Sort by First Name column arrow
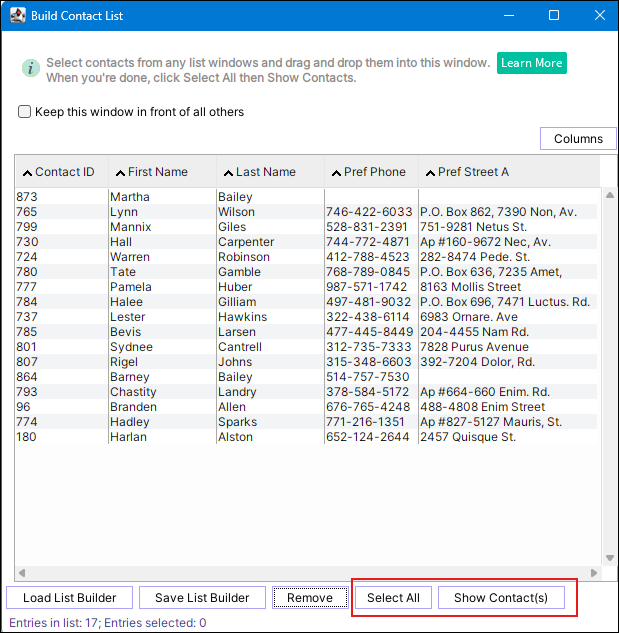 120,173
